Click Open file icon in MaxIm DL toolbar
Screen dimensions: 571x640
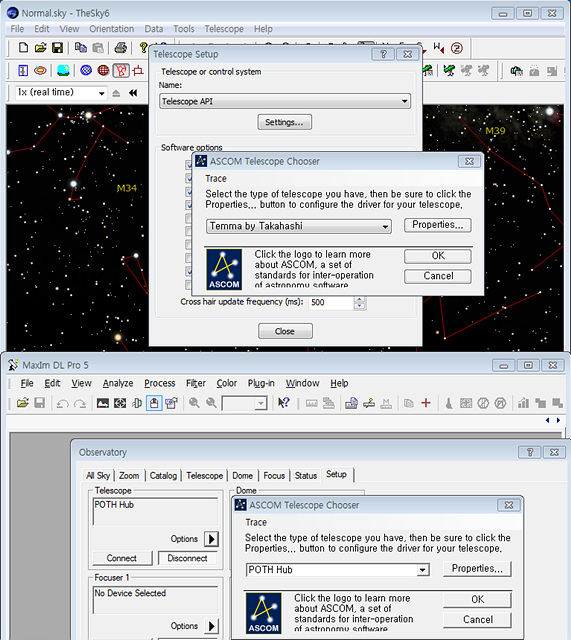[x=22, y=403]
